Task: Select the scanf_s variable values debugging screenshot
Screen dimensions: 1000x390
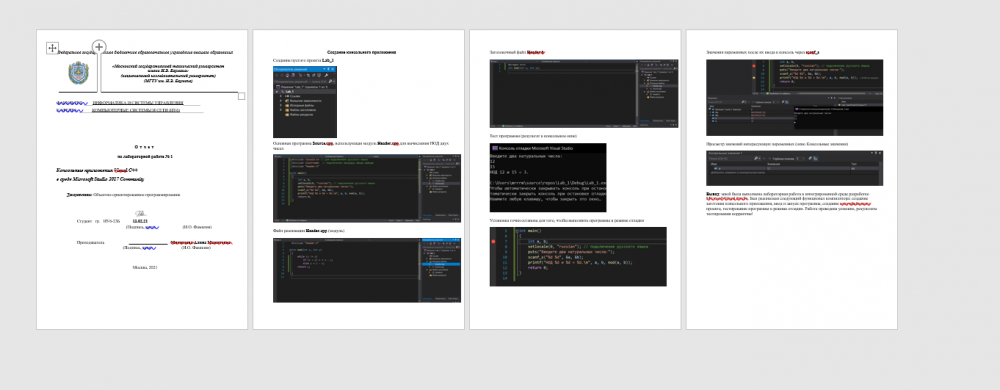Action: 795,98
